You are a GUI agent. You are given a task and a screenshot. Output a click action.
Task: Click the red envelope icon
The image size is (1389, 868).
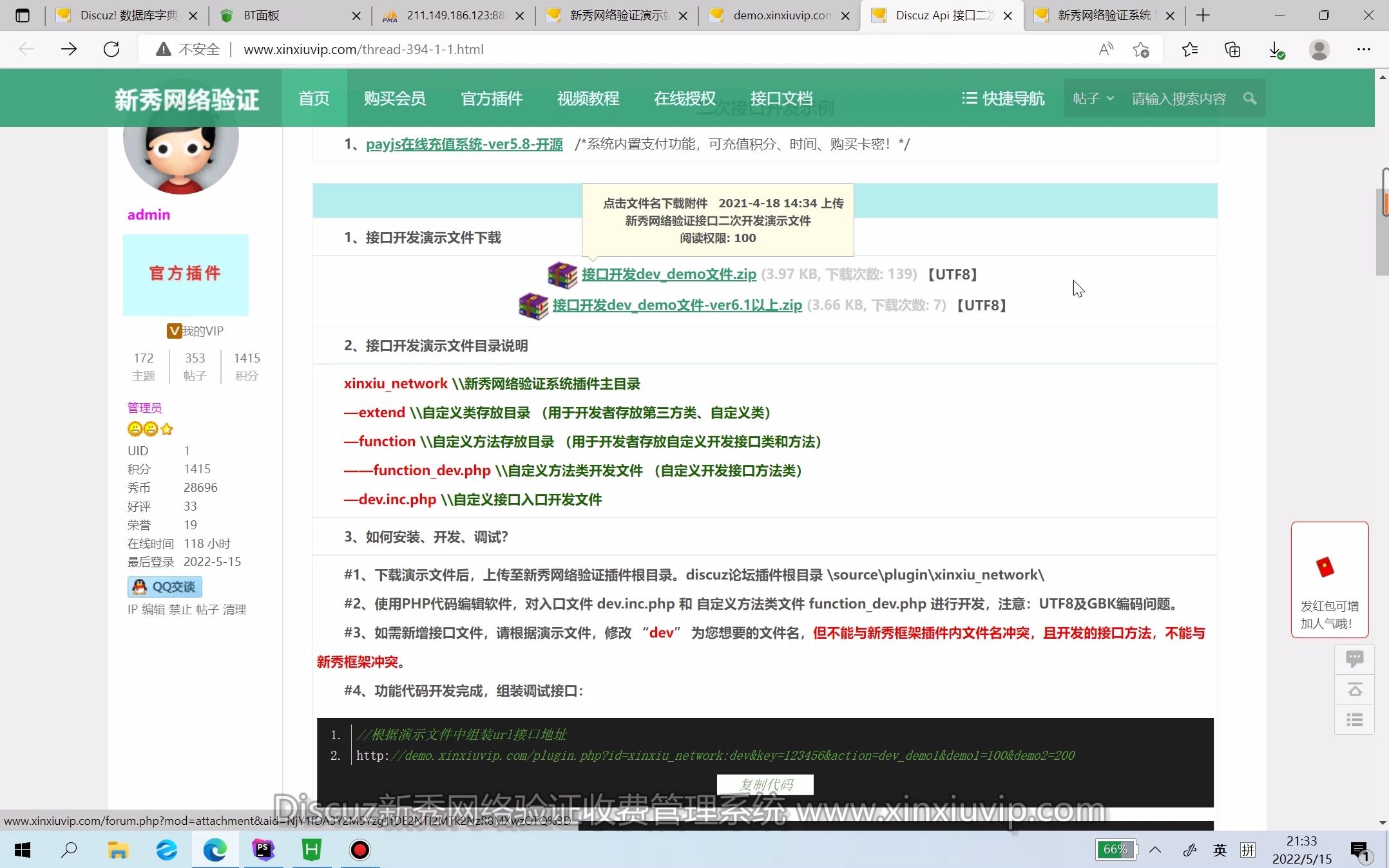(x=1325, y=567)
